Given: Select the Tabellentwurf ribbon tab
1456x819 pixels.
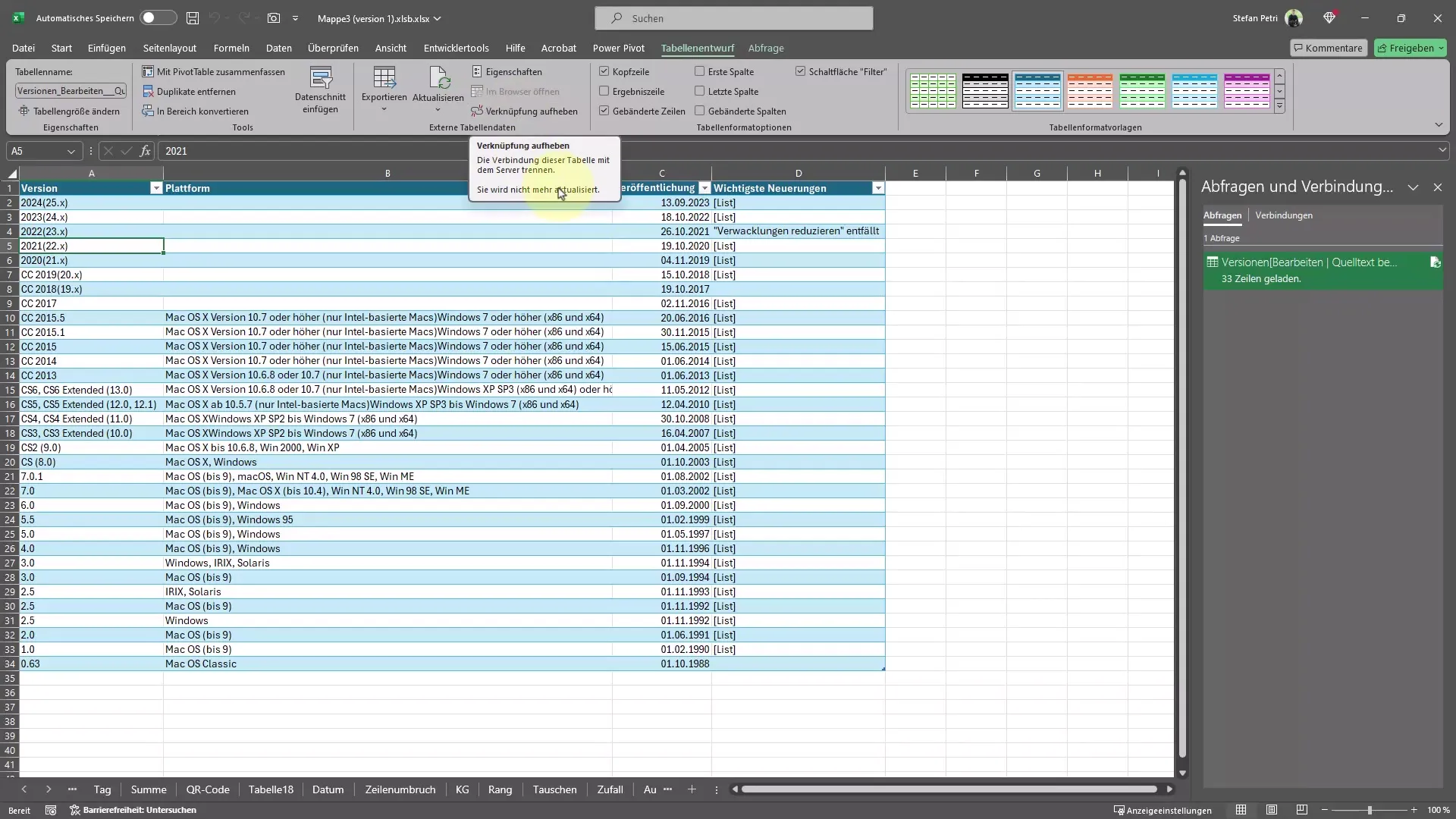Looking at the screenshot, I should click(x=697, y=48).
